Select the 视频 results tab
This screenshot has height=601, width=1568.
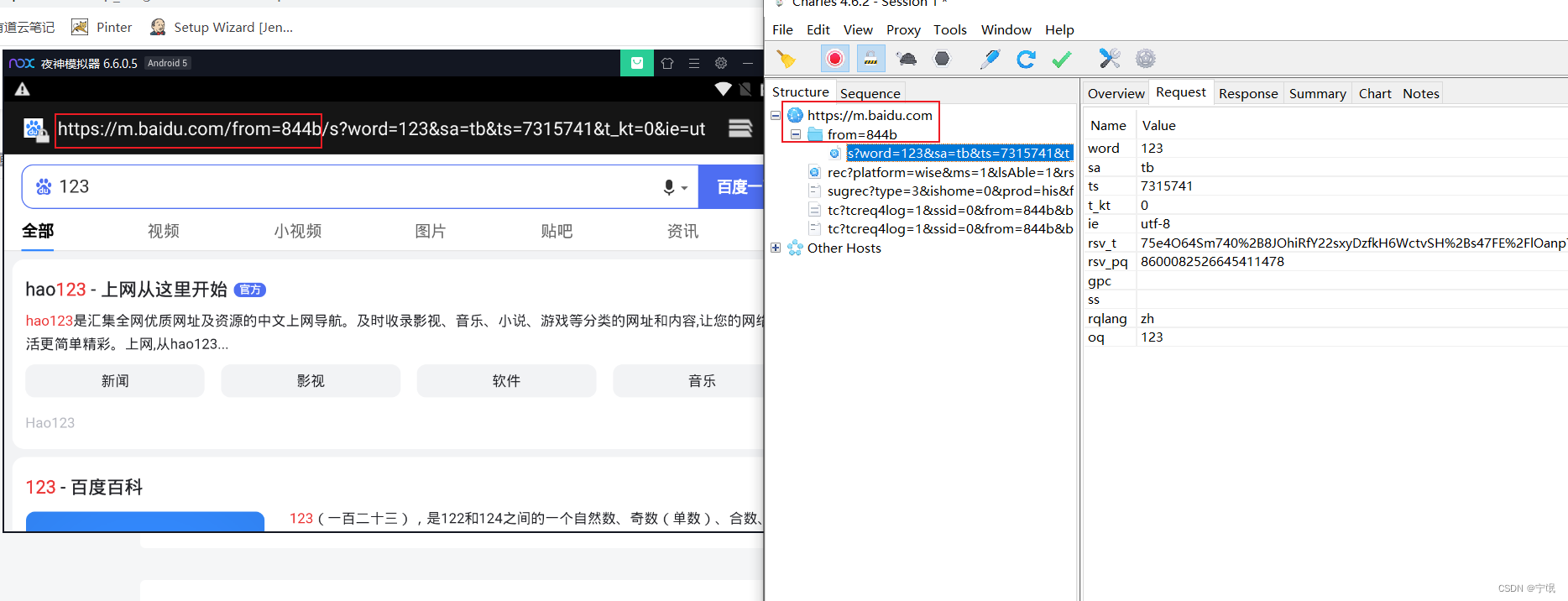click(164, 231)
